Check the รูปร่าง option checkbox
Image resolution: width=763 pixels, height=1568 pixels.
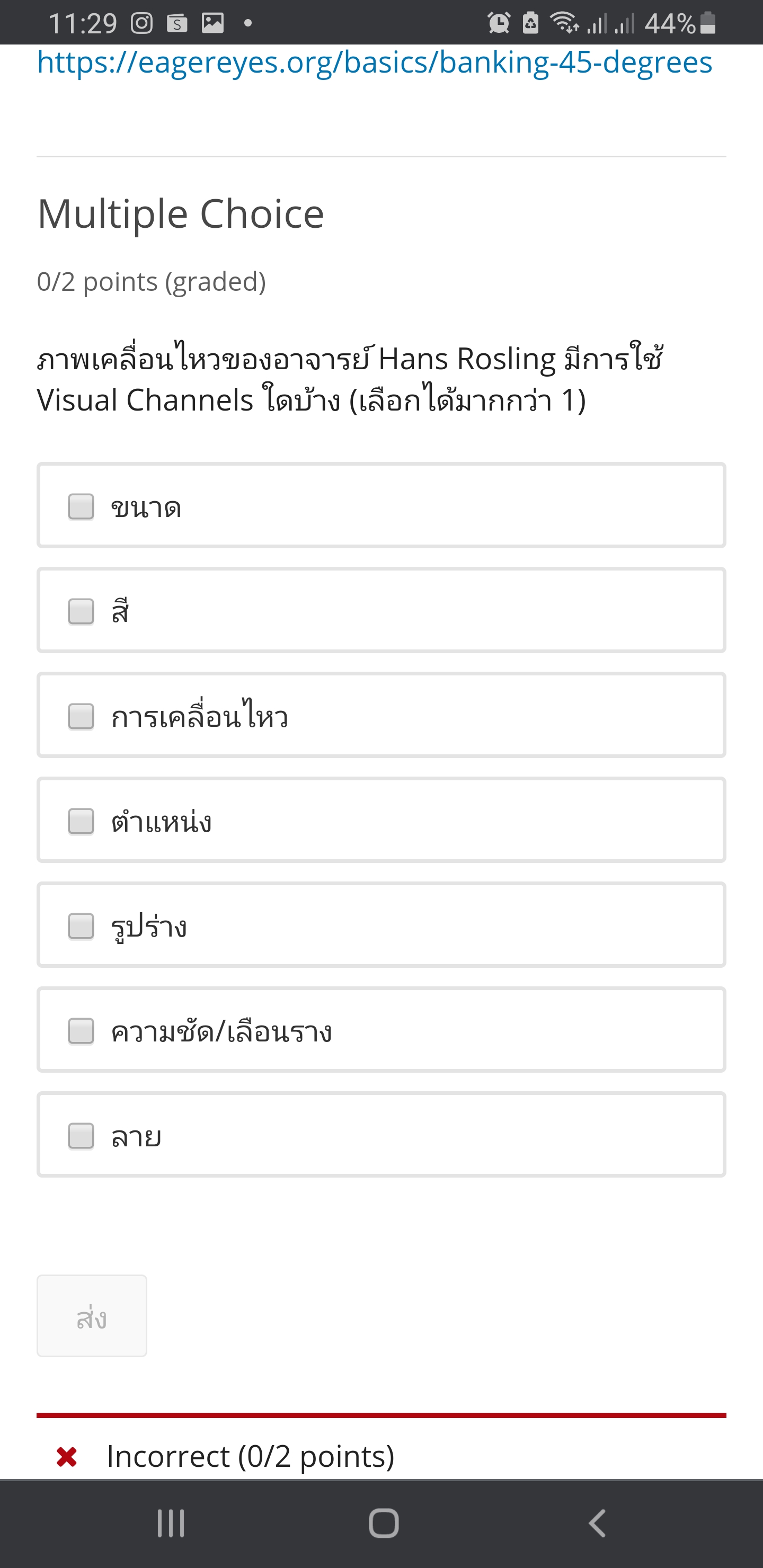tap(81, 926)
